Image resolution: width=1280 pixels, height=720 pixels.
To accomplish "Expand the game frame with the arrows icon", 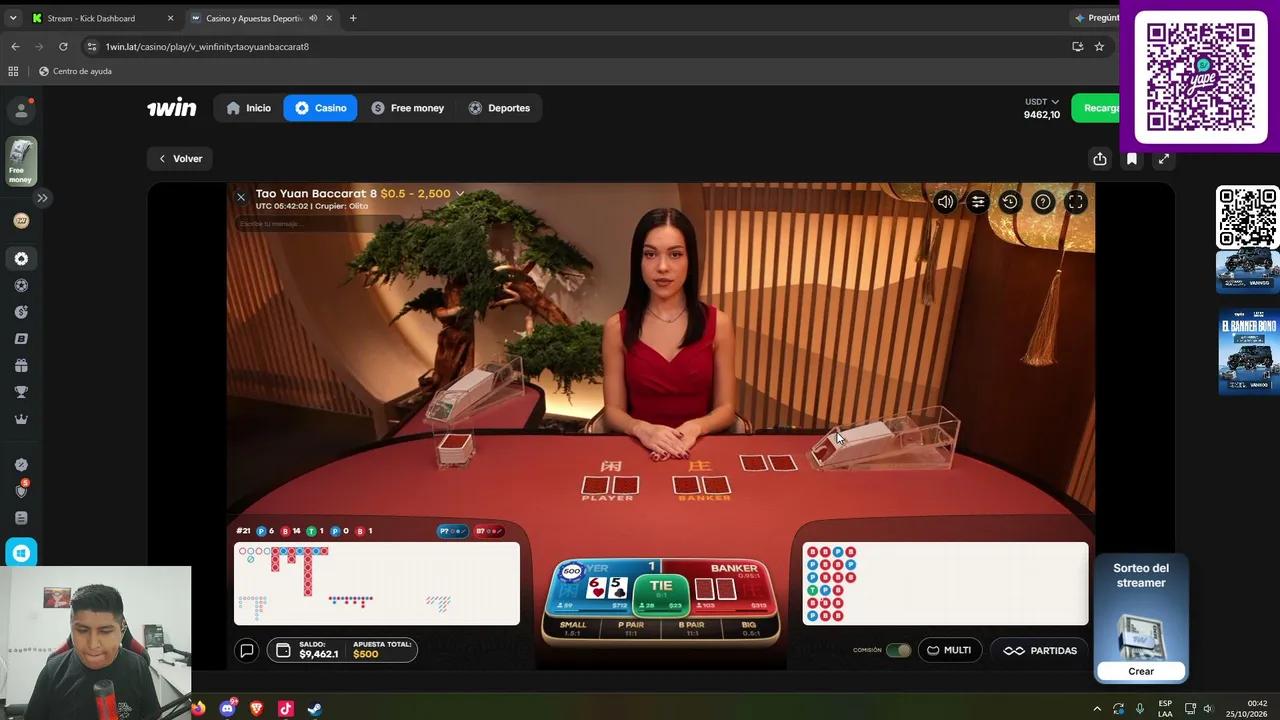I will 1164,159.
